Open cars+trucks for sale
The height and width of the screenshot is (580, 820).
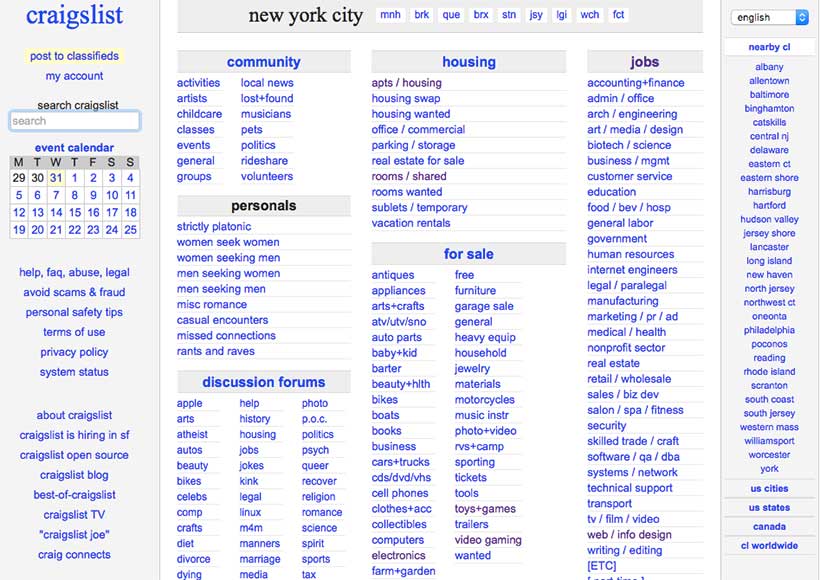pos(401,462)
